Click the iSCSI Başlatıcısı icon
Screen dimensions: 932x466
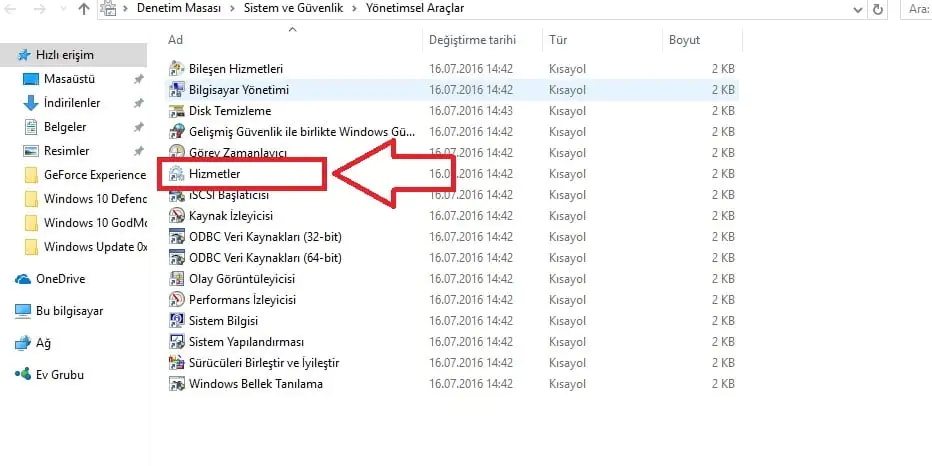[177, 195]
